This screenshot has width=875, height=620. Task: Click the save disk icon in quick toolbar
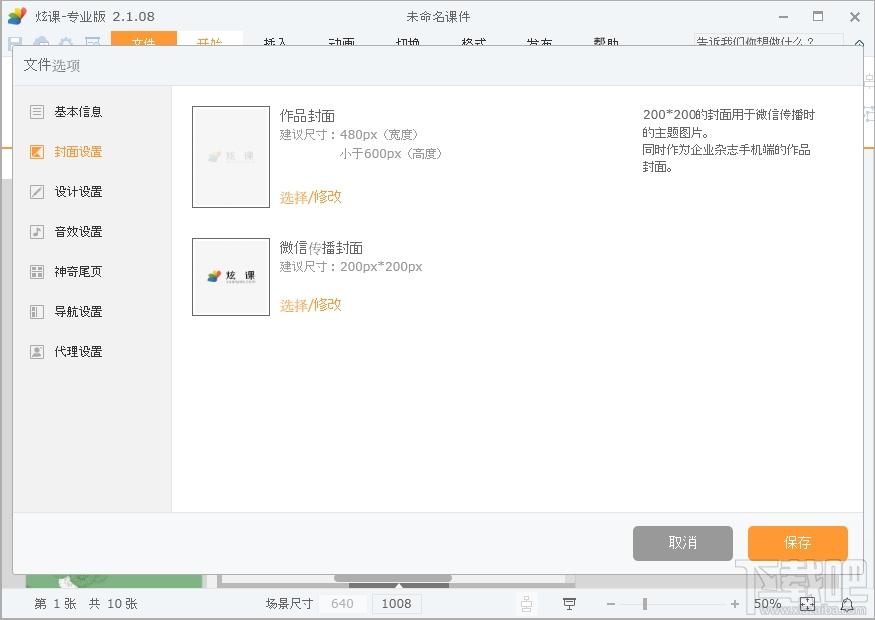point(15,42)
